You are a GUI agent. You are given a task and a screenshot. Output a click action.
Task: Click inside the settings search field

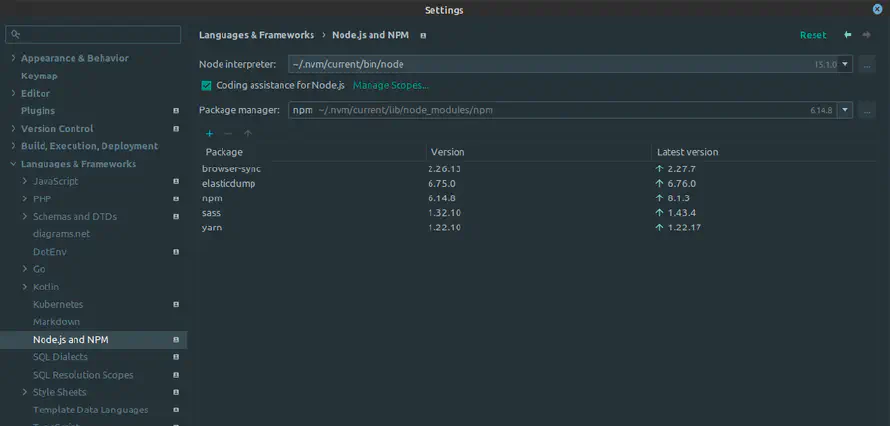click(93, 35)
